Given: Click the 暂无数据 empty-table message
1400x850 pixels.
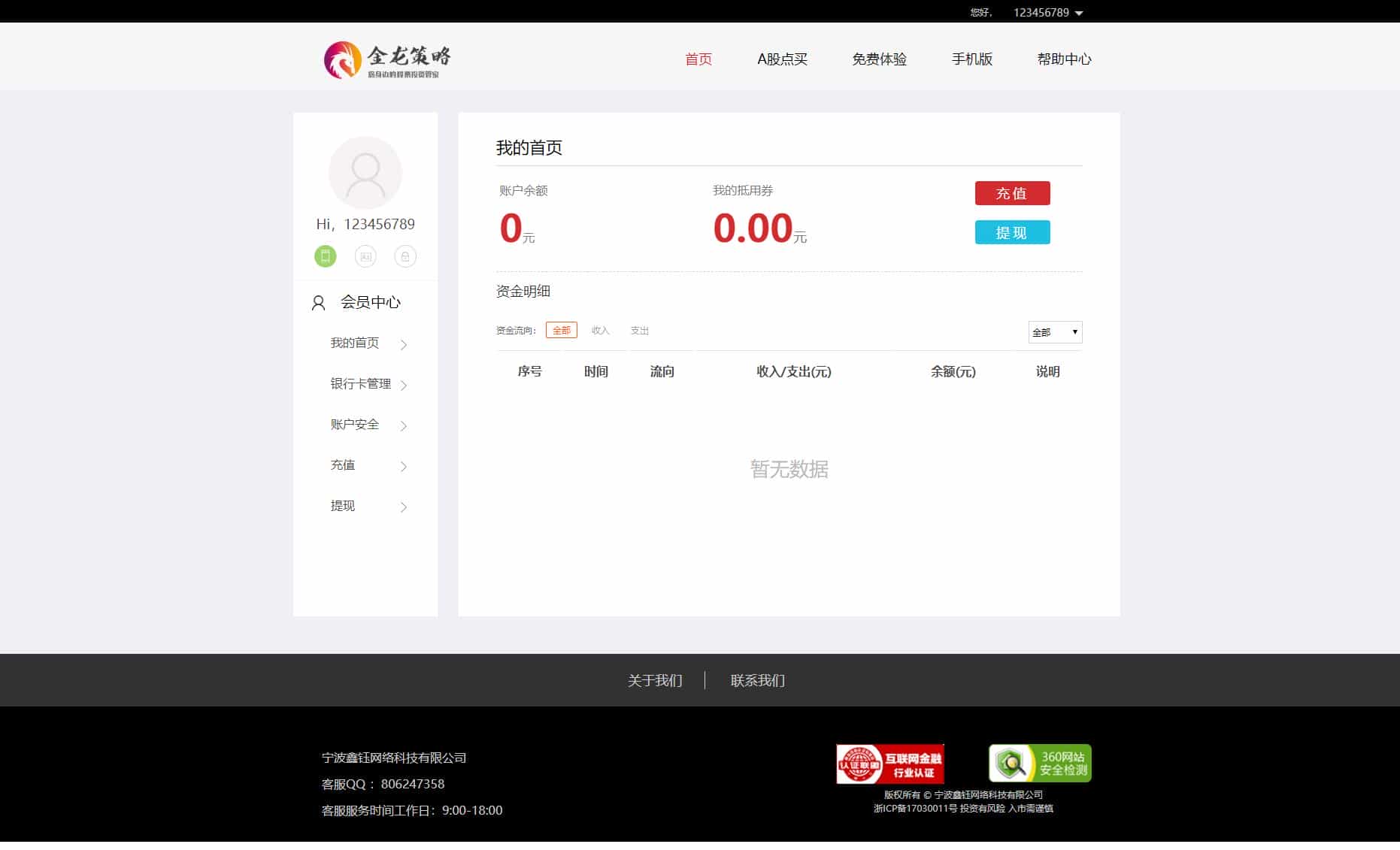Looking at the screenshot, I should click(789, 470).
